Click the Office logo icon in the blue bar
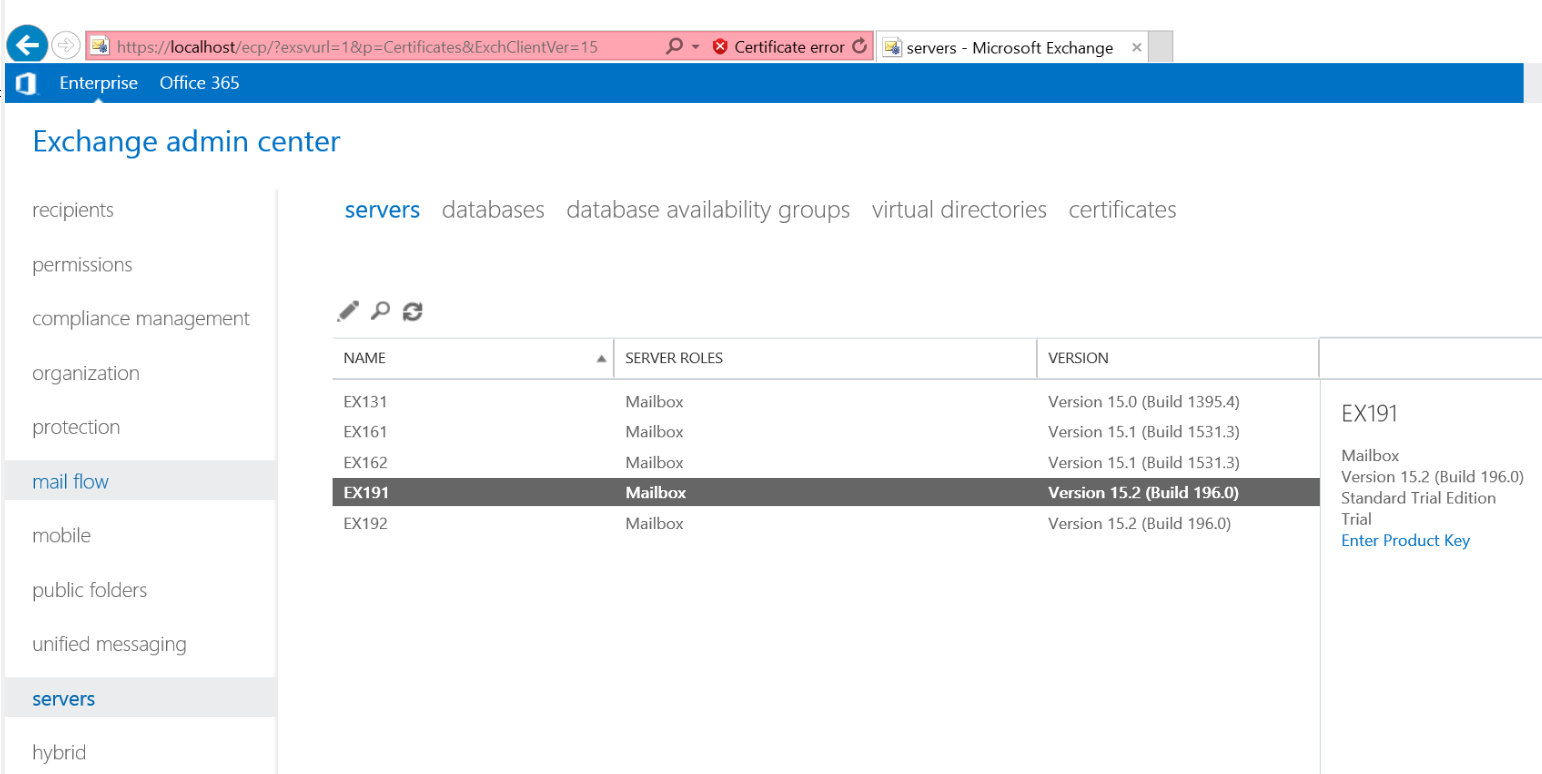This screenshot has height=774, width=1542. (x=27, y=83)
